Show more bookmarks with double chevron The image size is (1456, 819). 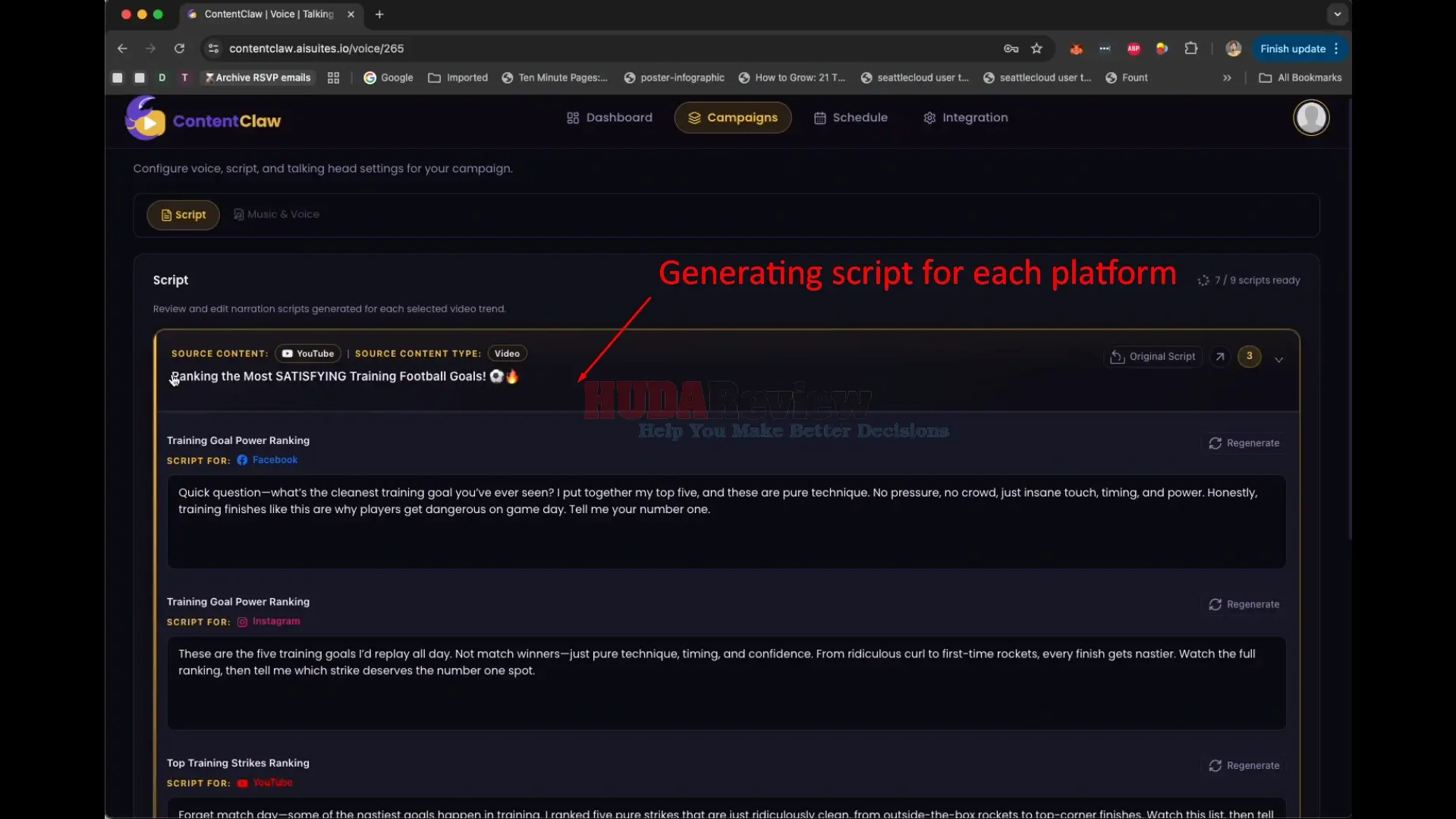pyautogui.click(x=1227, y=77)
